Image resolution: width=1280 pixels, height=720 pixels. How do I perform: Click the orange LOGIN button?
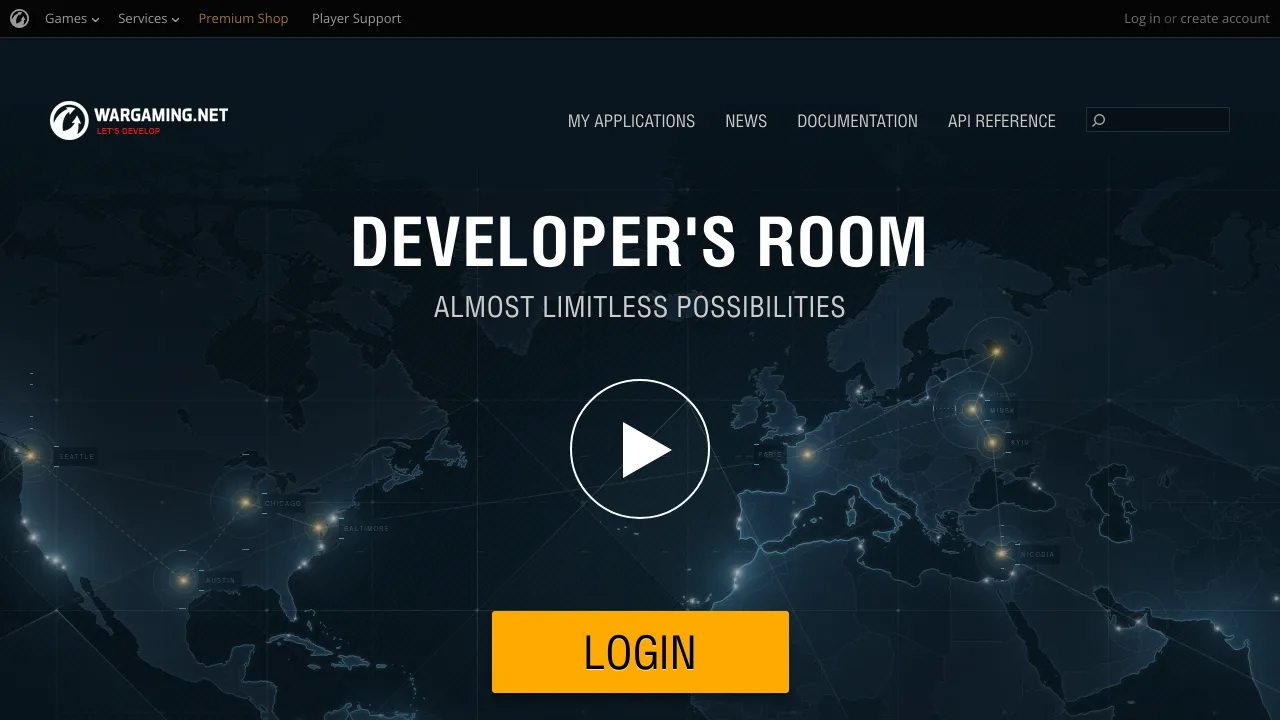(x=640, y=652)
